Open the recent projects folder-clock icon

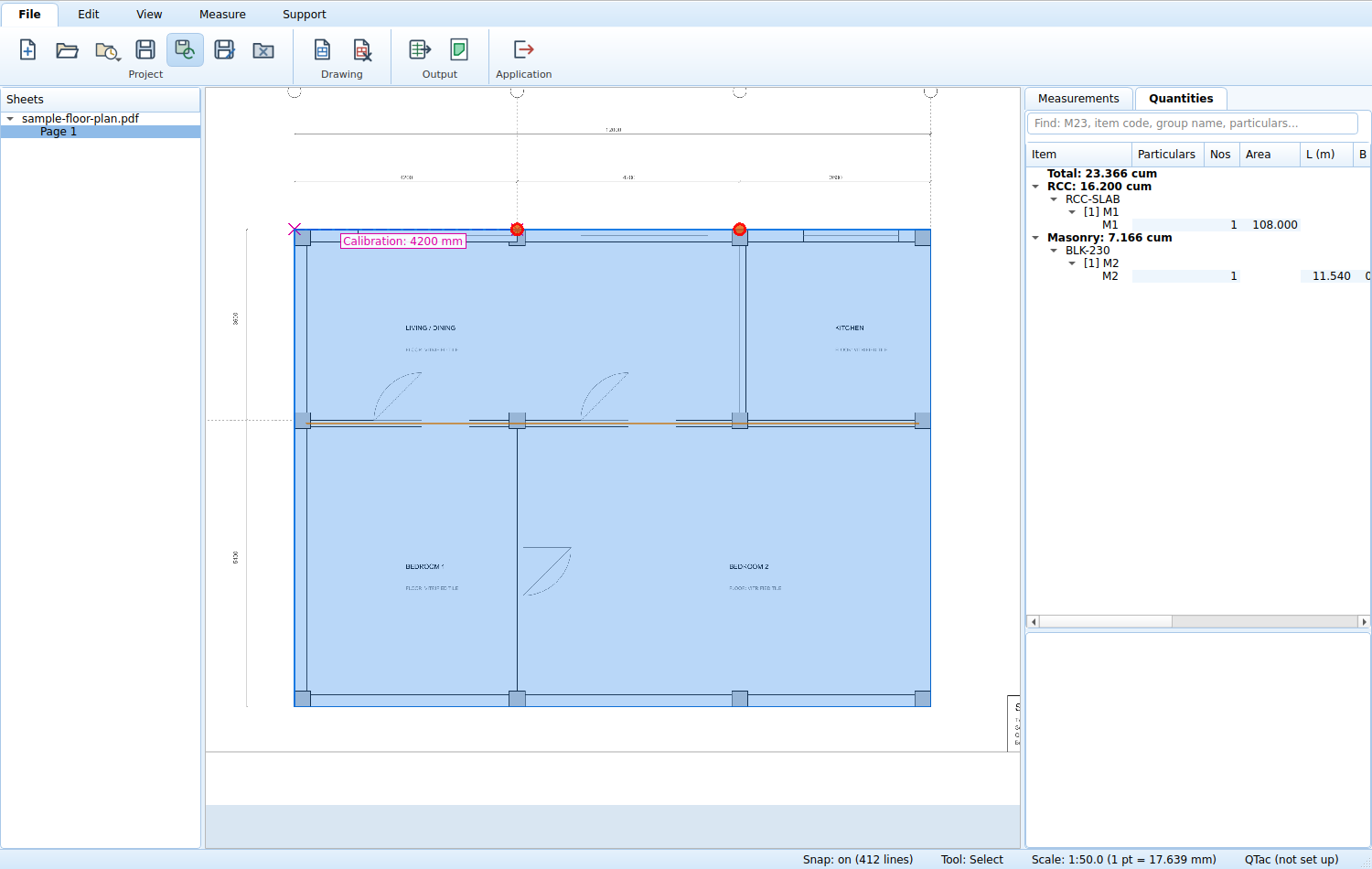pos(107,49)
